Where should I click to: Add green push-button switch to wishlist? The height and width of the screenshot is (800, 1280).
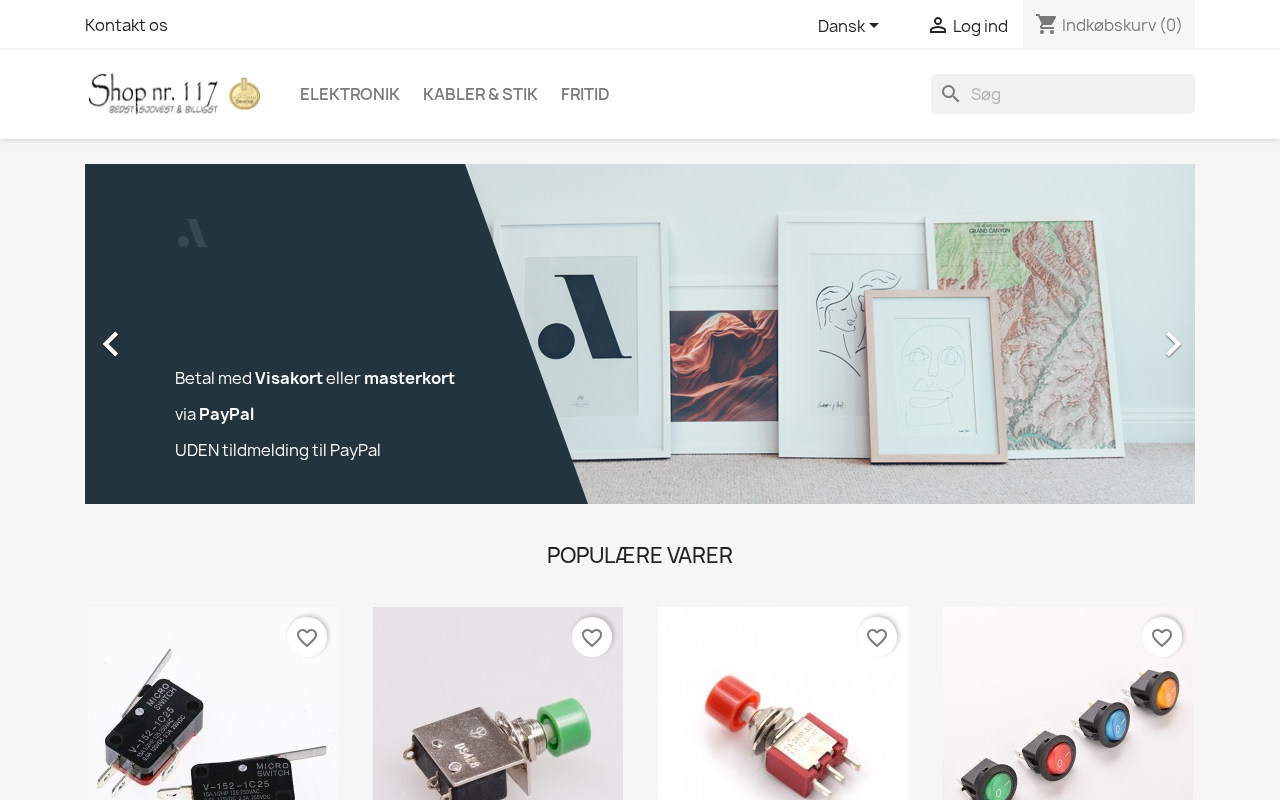click(x=592, y=637)
